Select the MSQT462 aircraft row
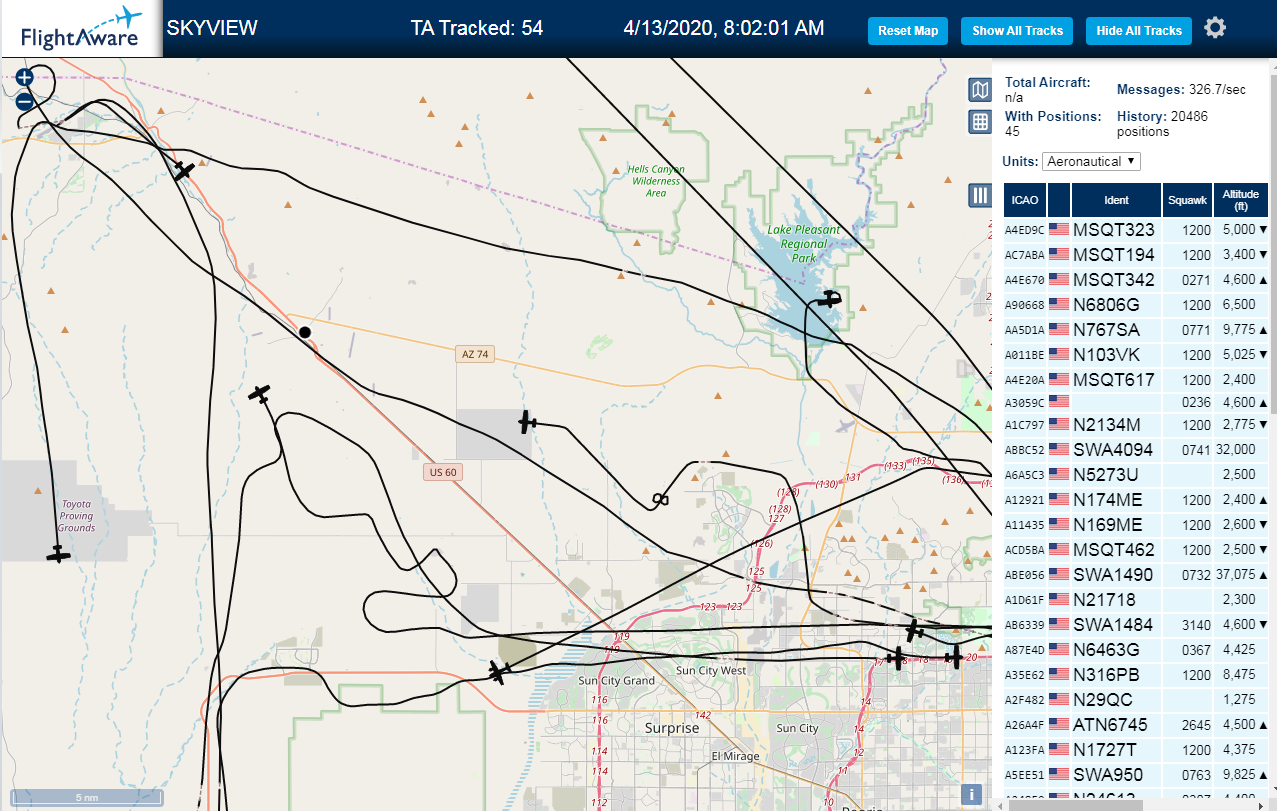This screenshot has width=1277, height=811. 1137,549
